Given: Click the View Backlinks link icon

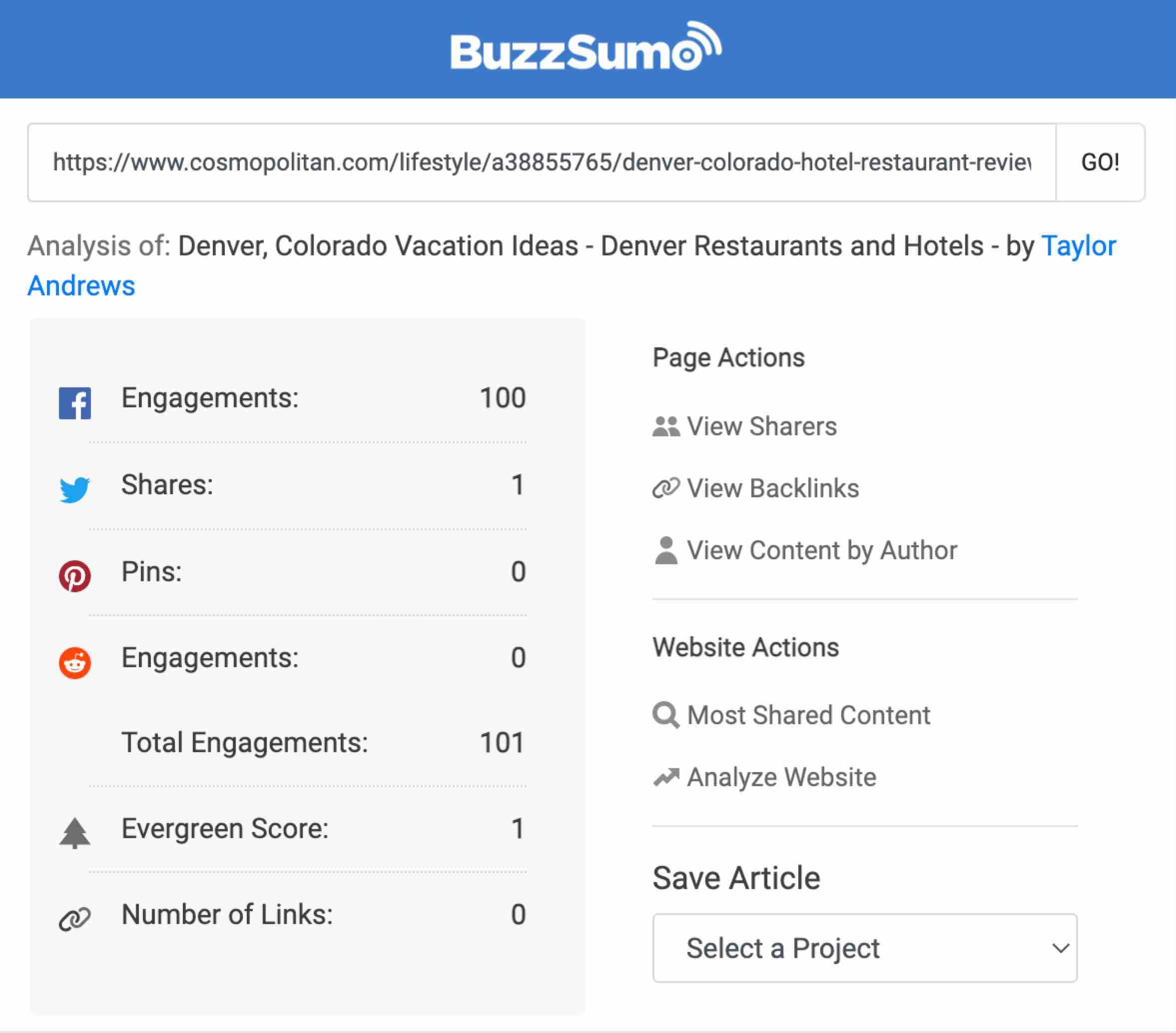Looking at the screenshot, I should point(664,488).
